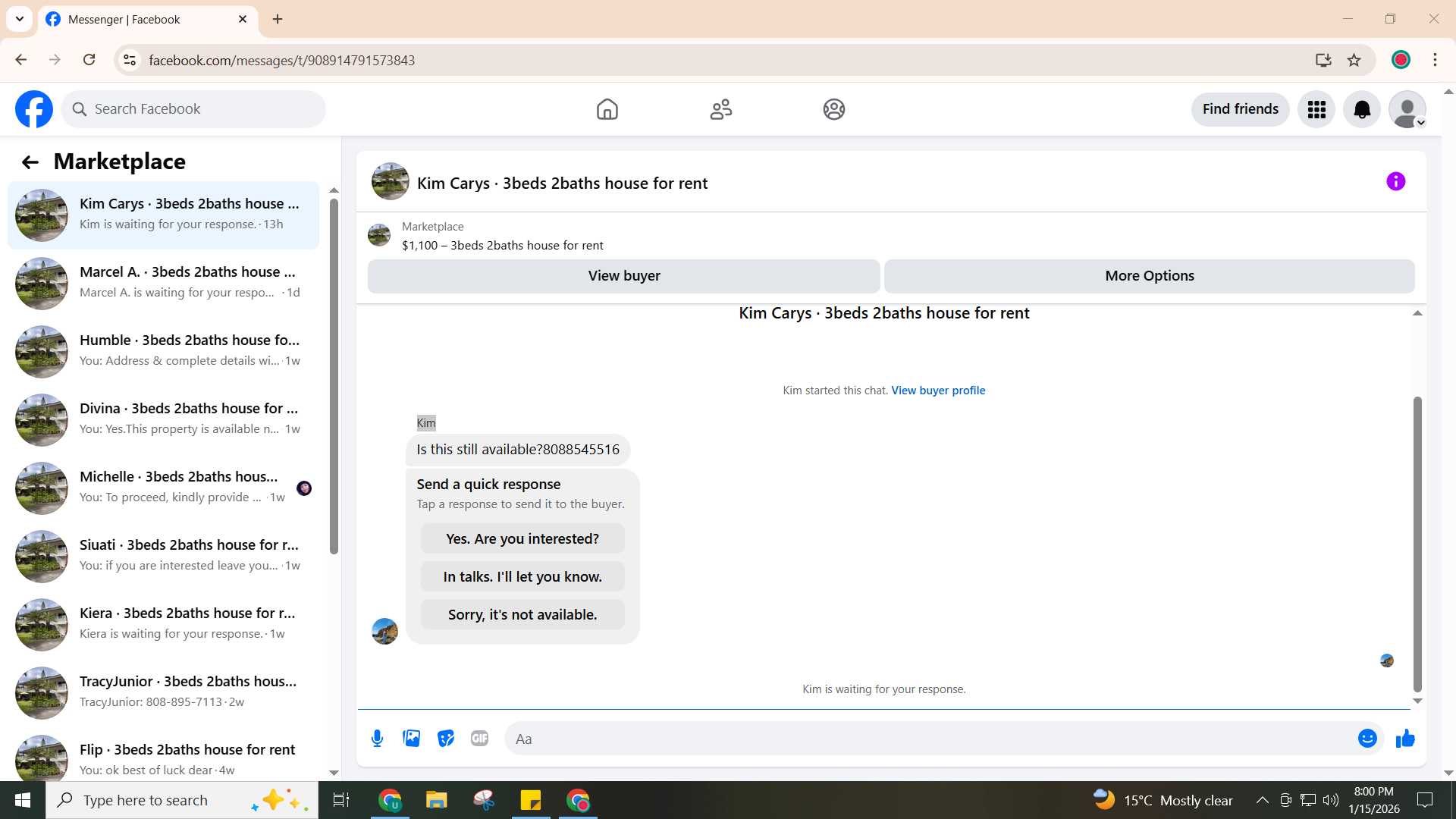Click View buyer button
This screenshot has height=819, width=1456.
pyautogui.click(x=623, y=276)
